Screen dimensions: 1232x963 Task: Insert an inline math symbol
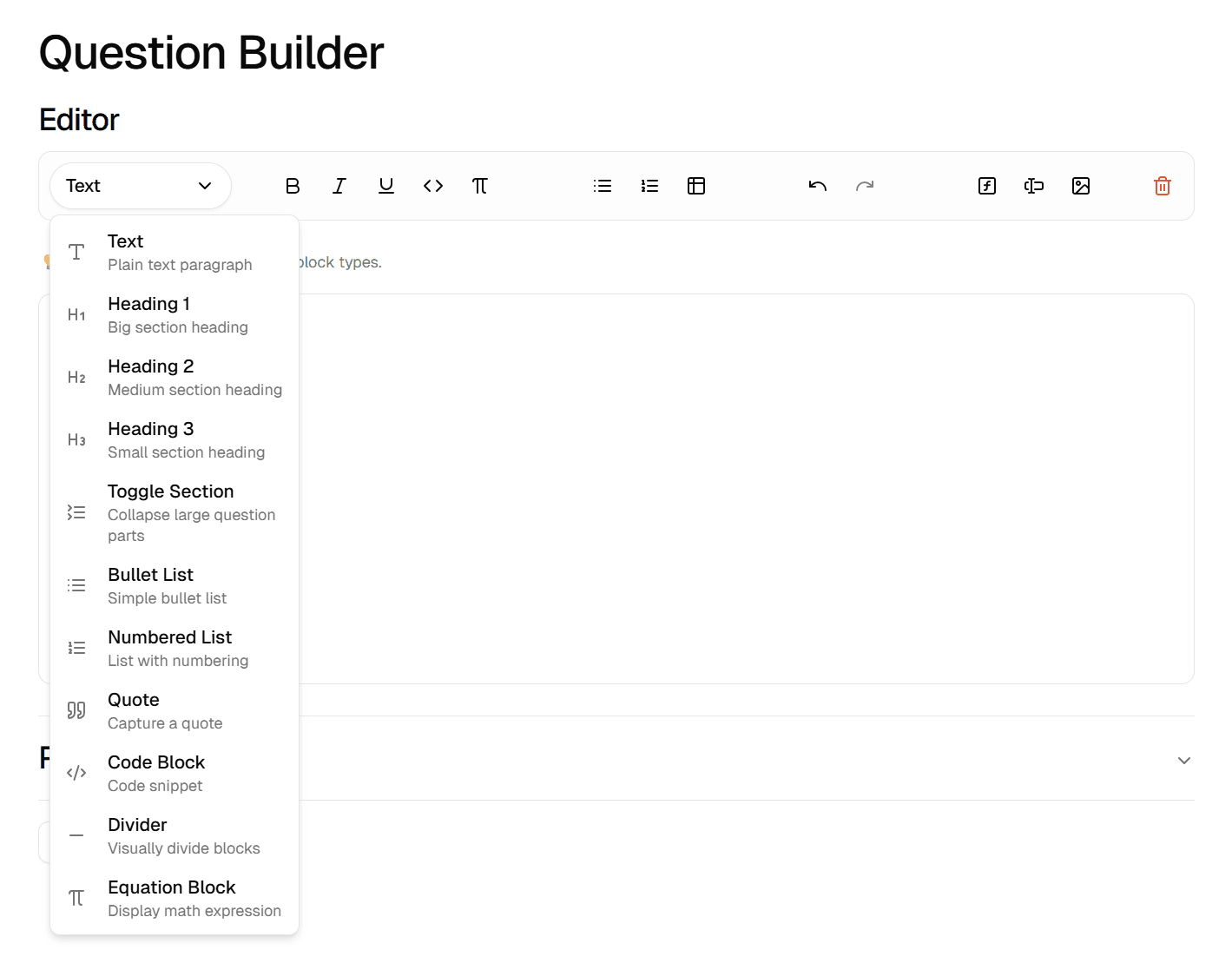pos(480,185)
